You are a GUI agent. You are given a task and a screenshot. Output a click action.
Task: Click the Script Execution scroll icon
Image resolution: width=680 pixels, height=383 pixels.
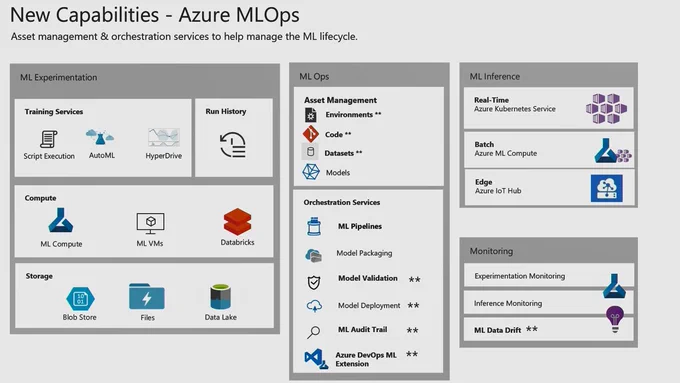click(49, 139)
